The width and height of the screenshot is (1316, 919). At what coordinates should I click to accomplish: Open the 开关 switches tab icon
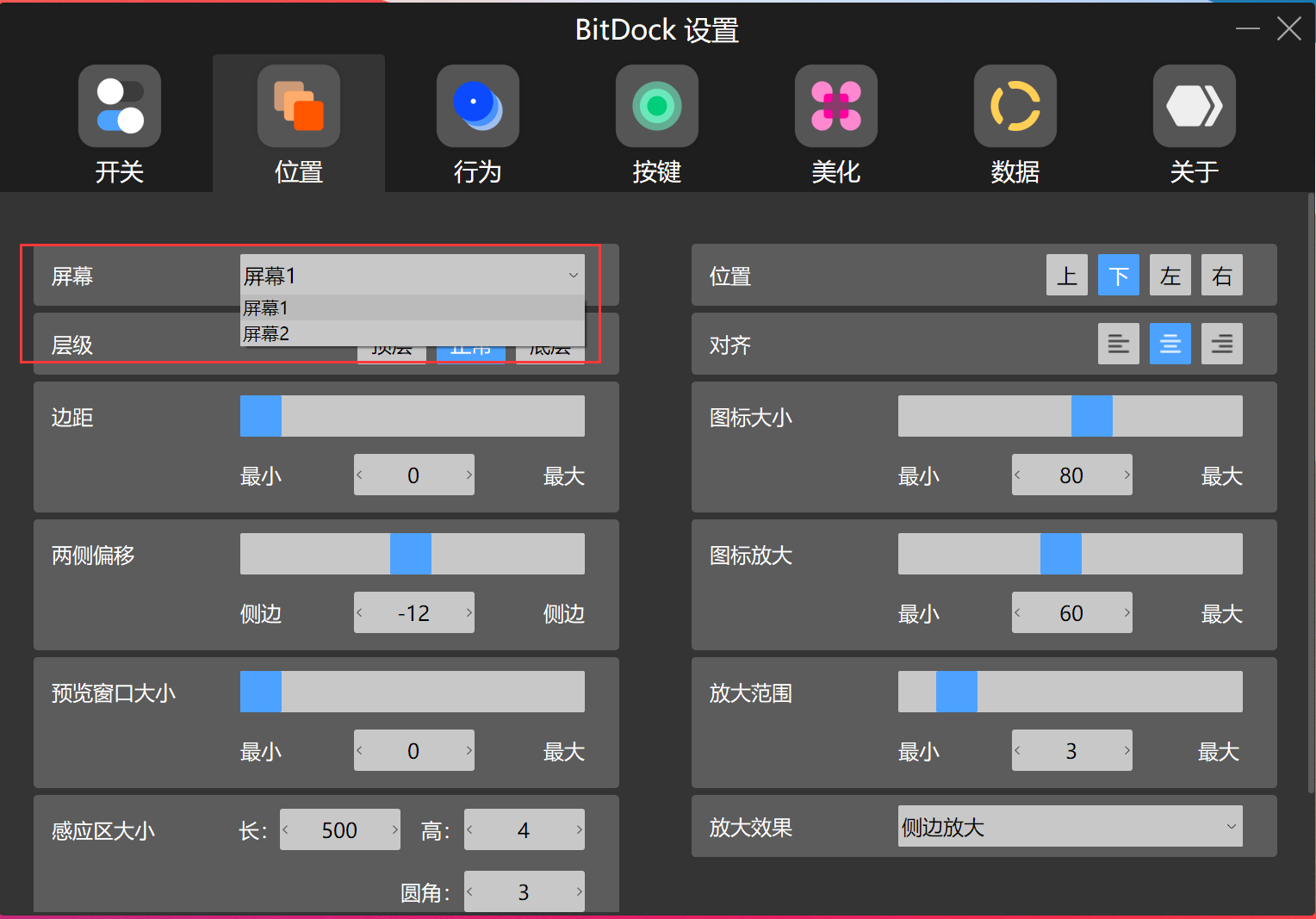(x=120, y=106)
